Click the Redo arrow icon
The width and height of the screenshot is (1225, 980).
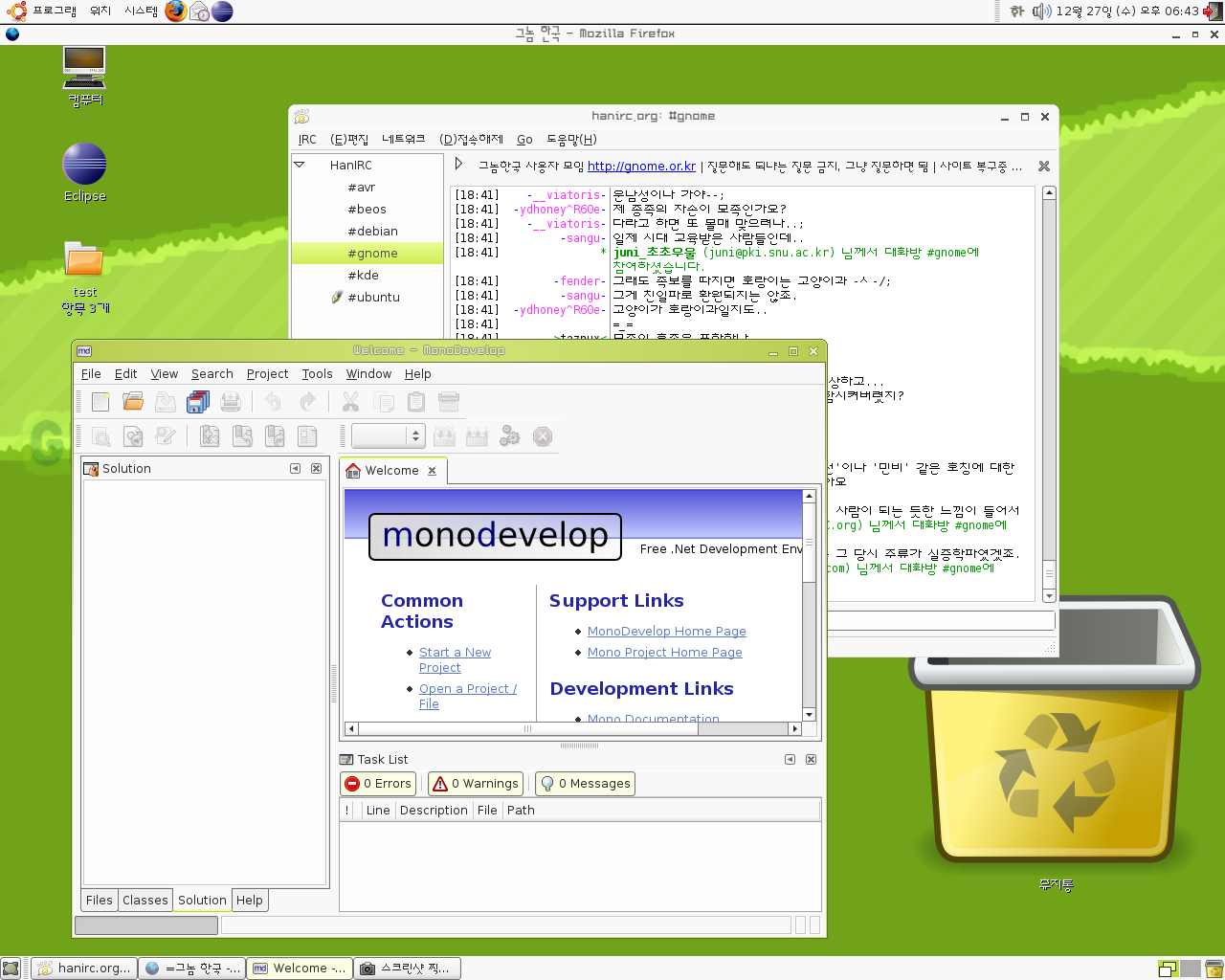tap(306, 402)
